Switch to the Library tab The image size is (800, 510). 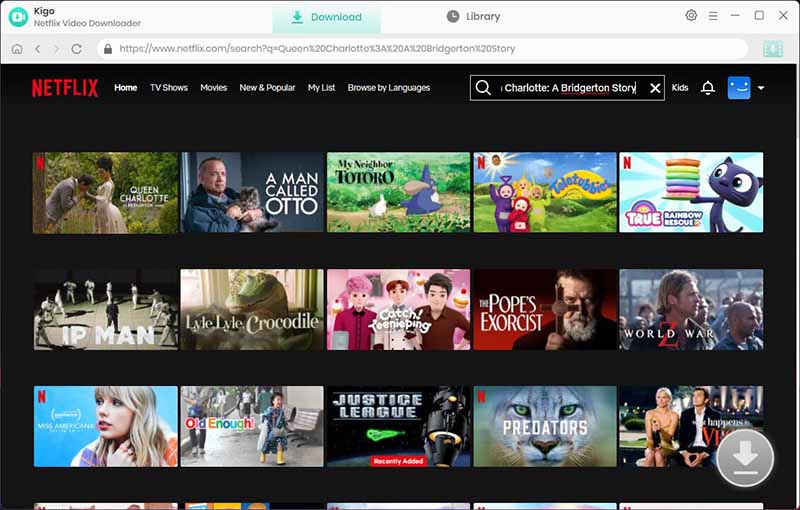pyautogui.click(x=473, y=17)
